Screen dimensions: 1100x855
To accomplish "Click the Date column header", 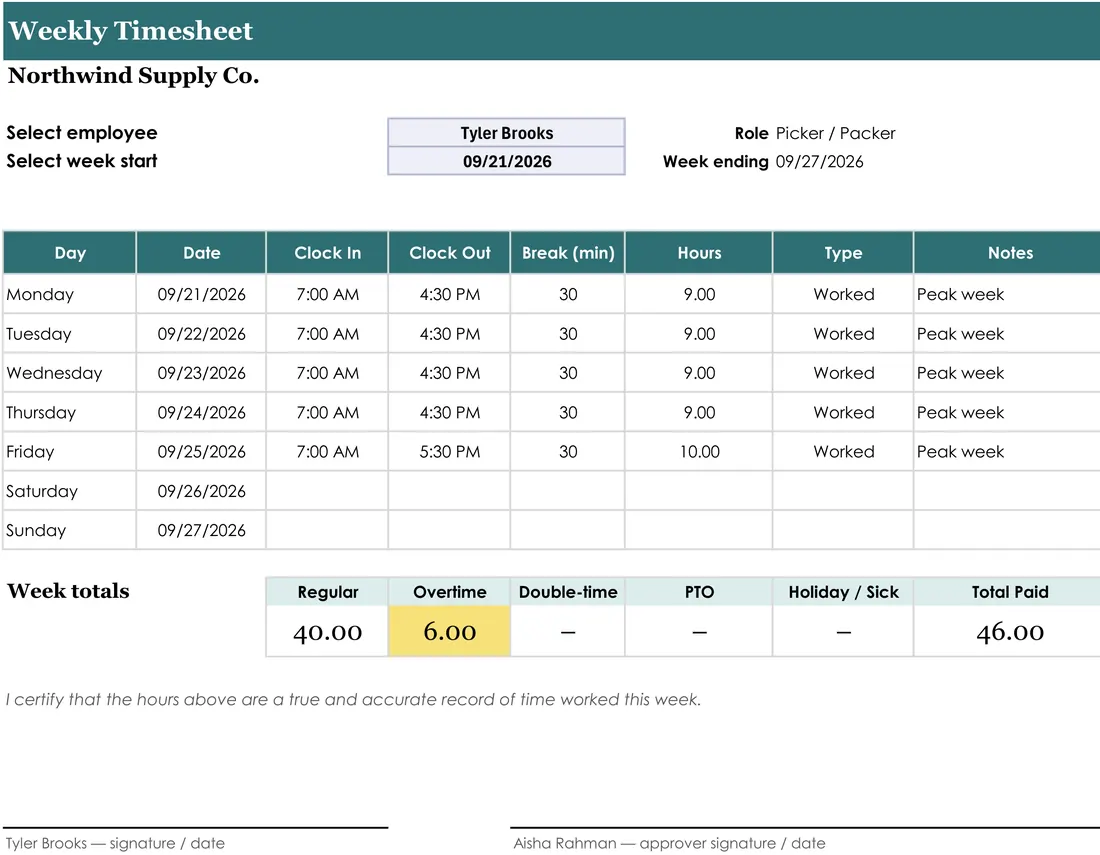I will pos(201,253).
